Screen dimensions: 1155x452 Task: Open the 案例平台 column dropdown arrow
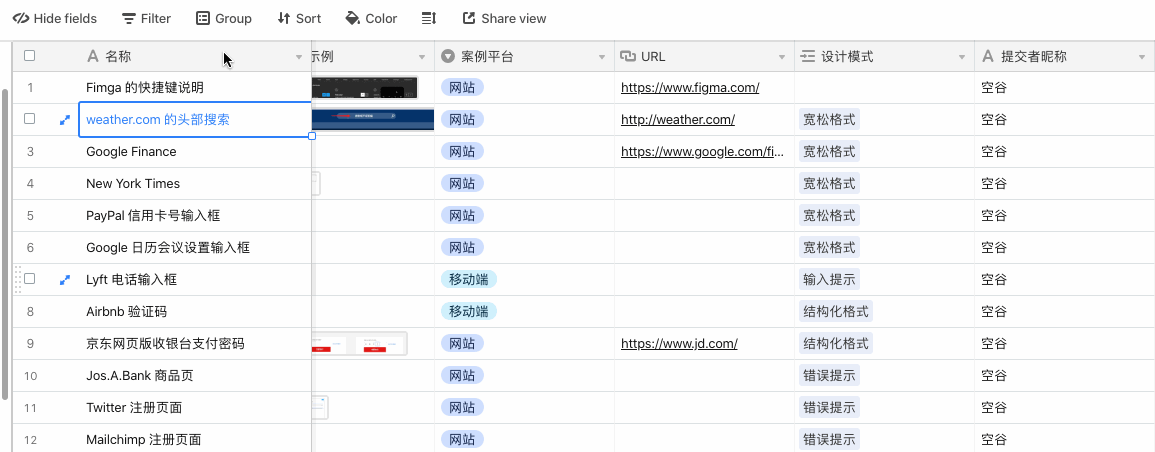[x=602, y=57]
